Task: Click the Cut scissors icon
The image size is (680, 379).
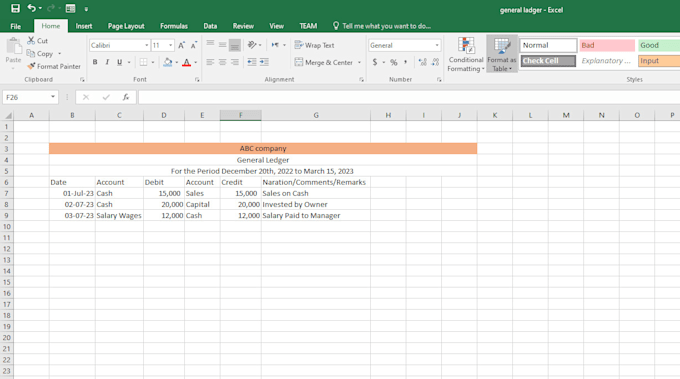Action: tap(31, 40)
